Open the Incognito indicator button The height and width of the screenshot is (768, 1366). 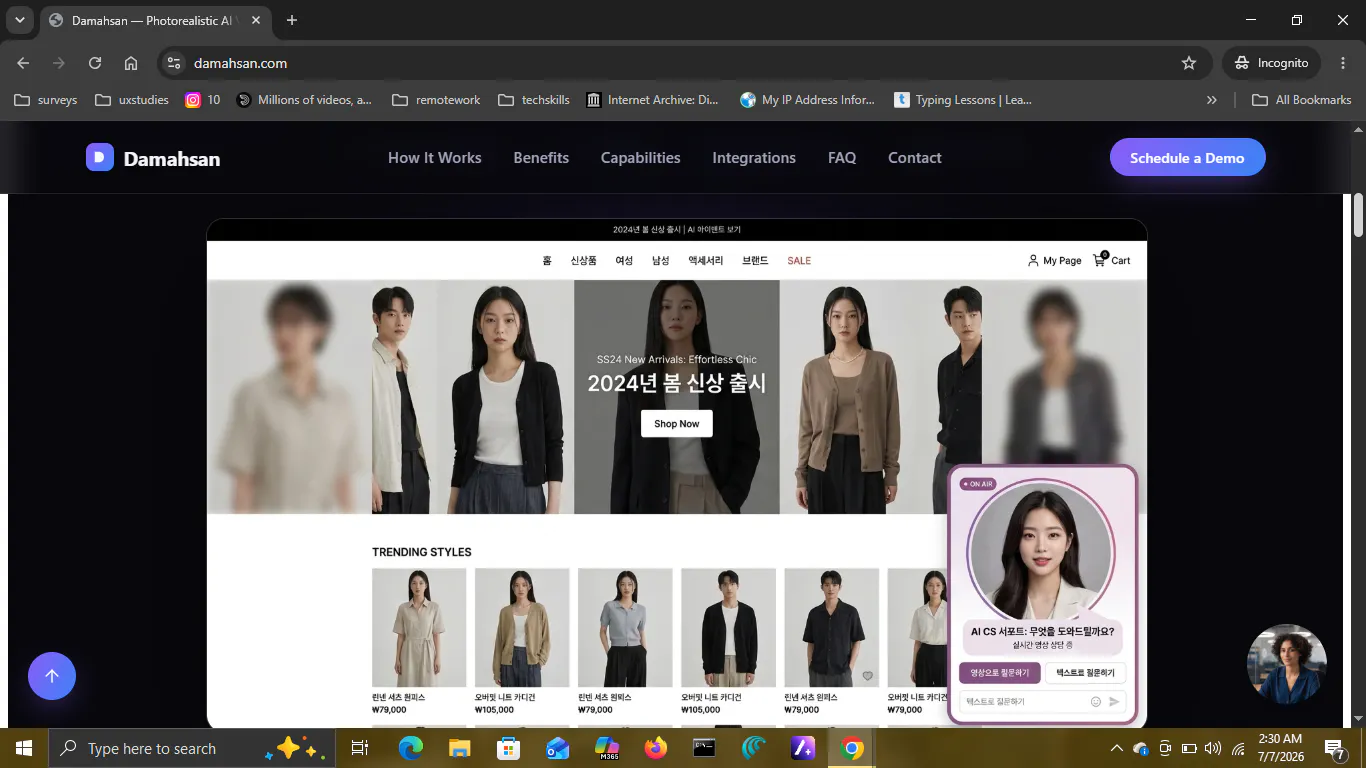click(x=1271, y=63)
